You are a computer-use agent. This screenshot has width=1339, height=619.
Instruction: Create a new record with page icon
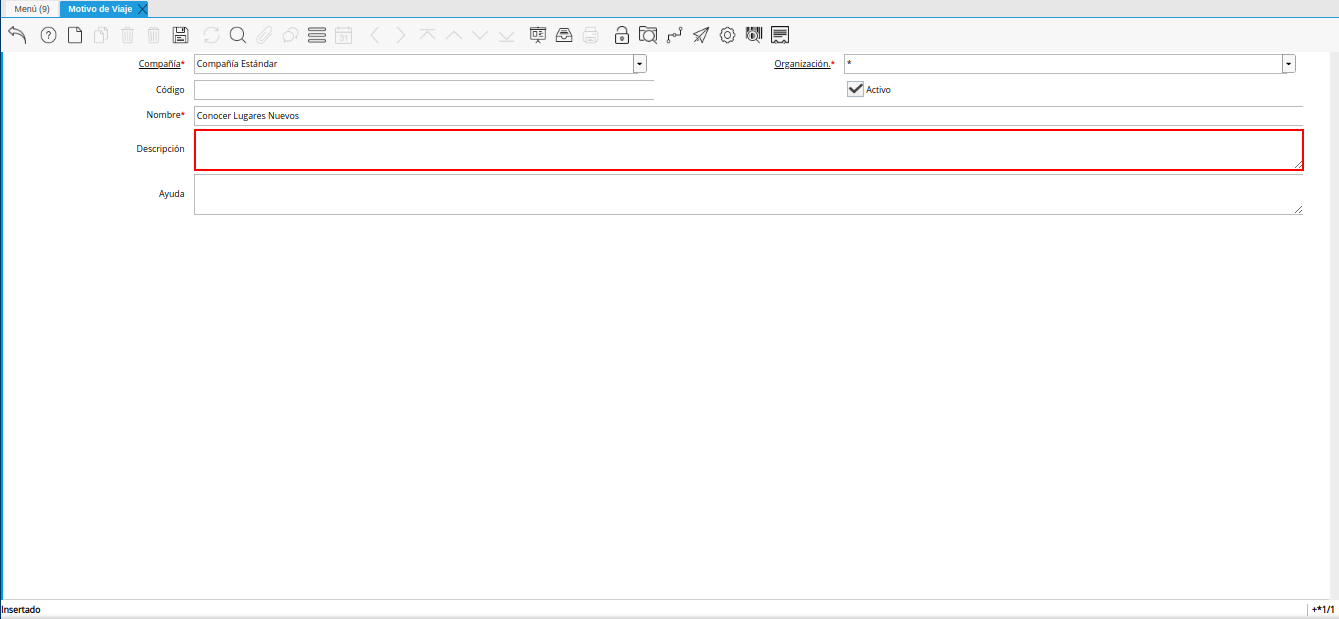click(75, 35)
